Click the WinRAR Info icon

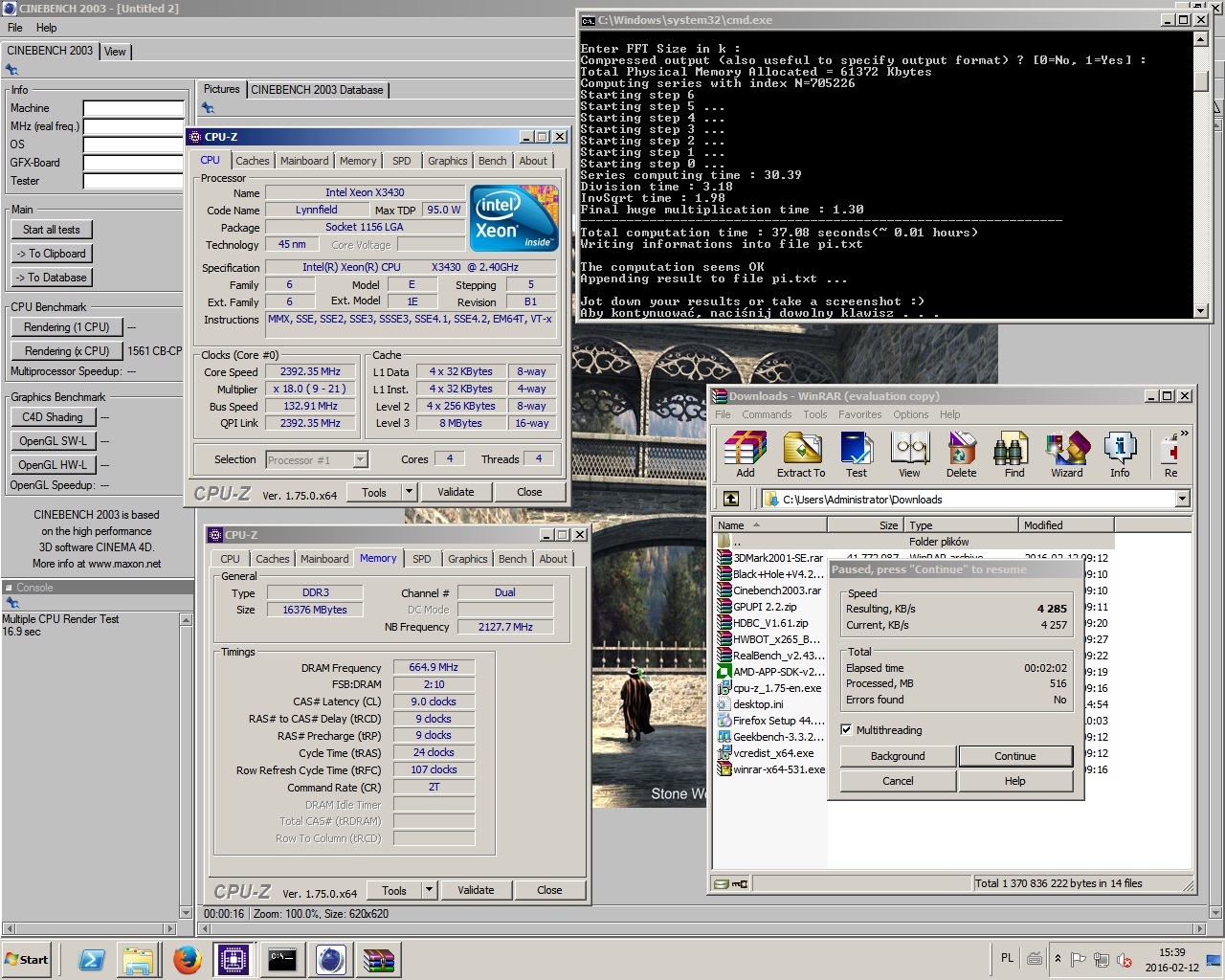1120,456
